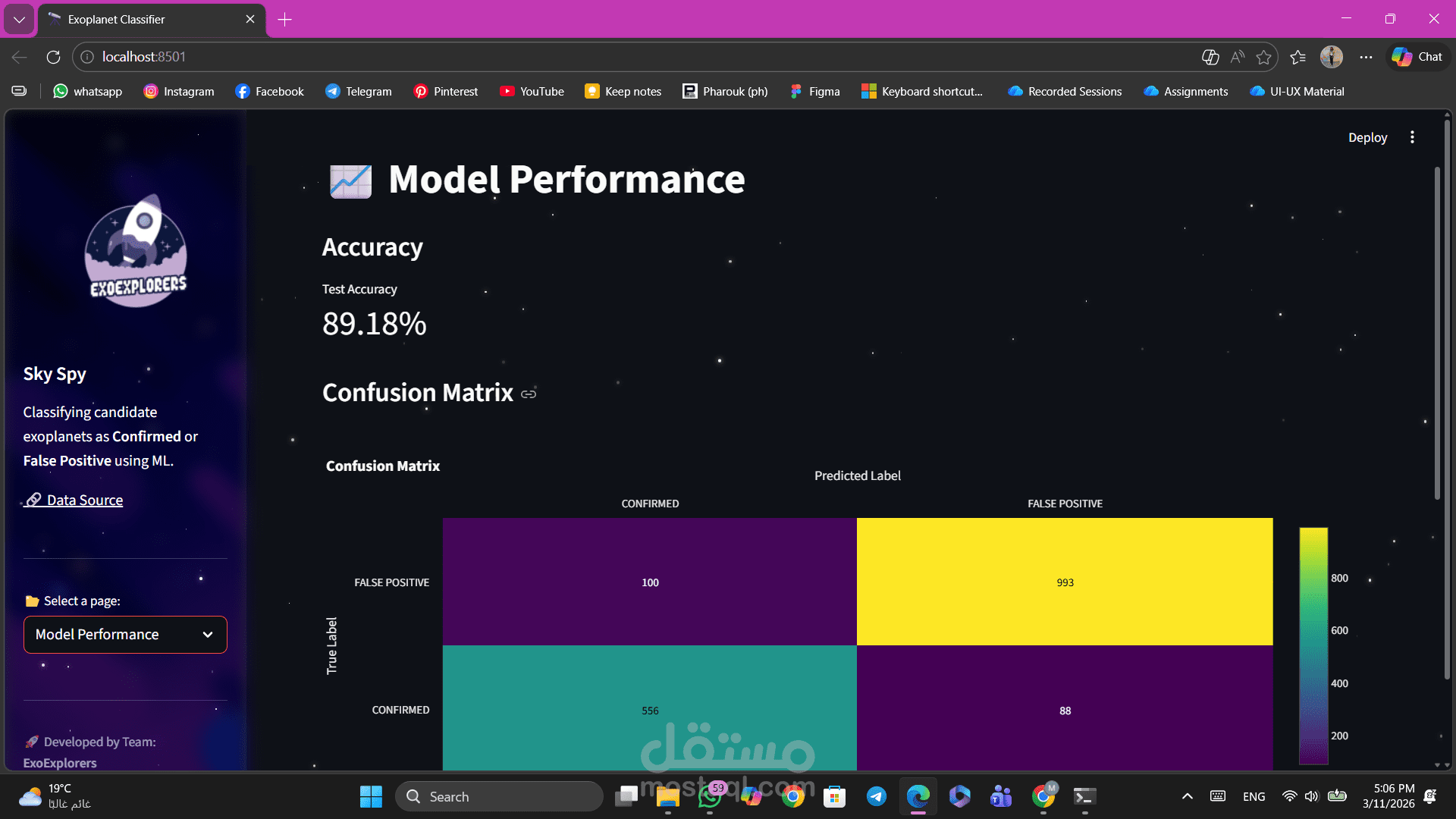Expand hidden system tray icons chevron
This screenshot has height=819, width=1456.
[1188, 796]
